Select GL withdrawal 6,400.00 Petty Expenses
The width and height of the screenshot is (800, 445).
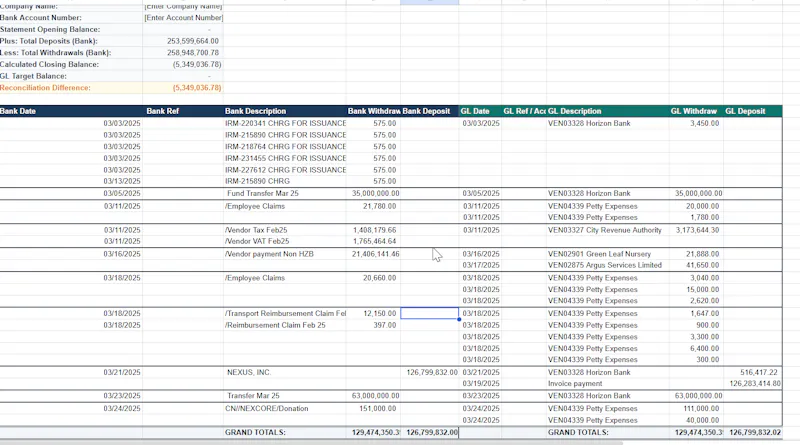click(696, 349)
